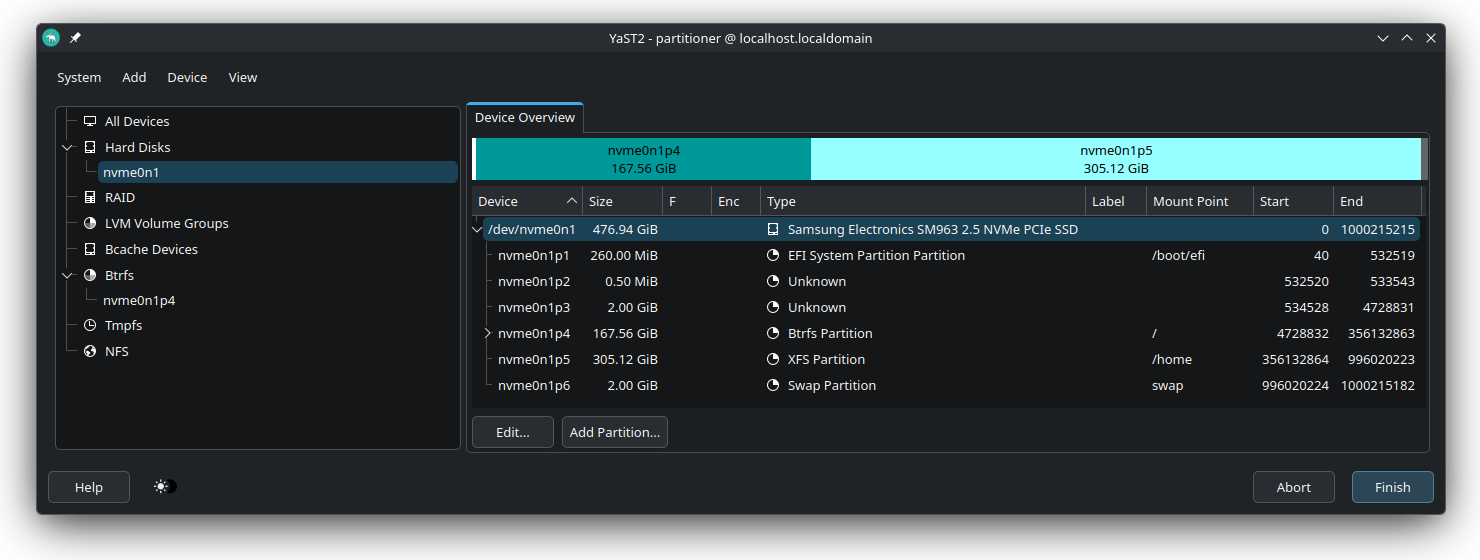Click the partition icon beside XFS Partition

(773, 360)
